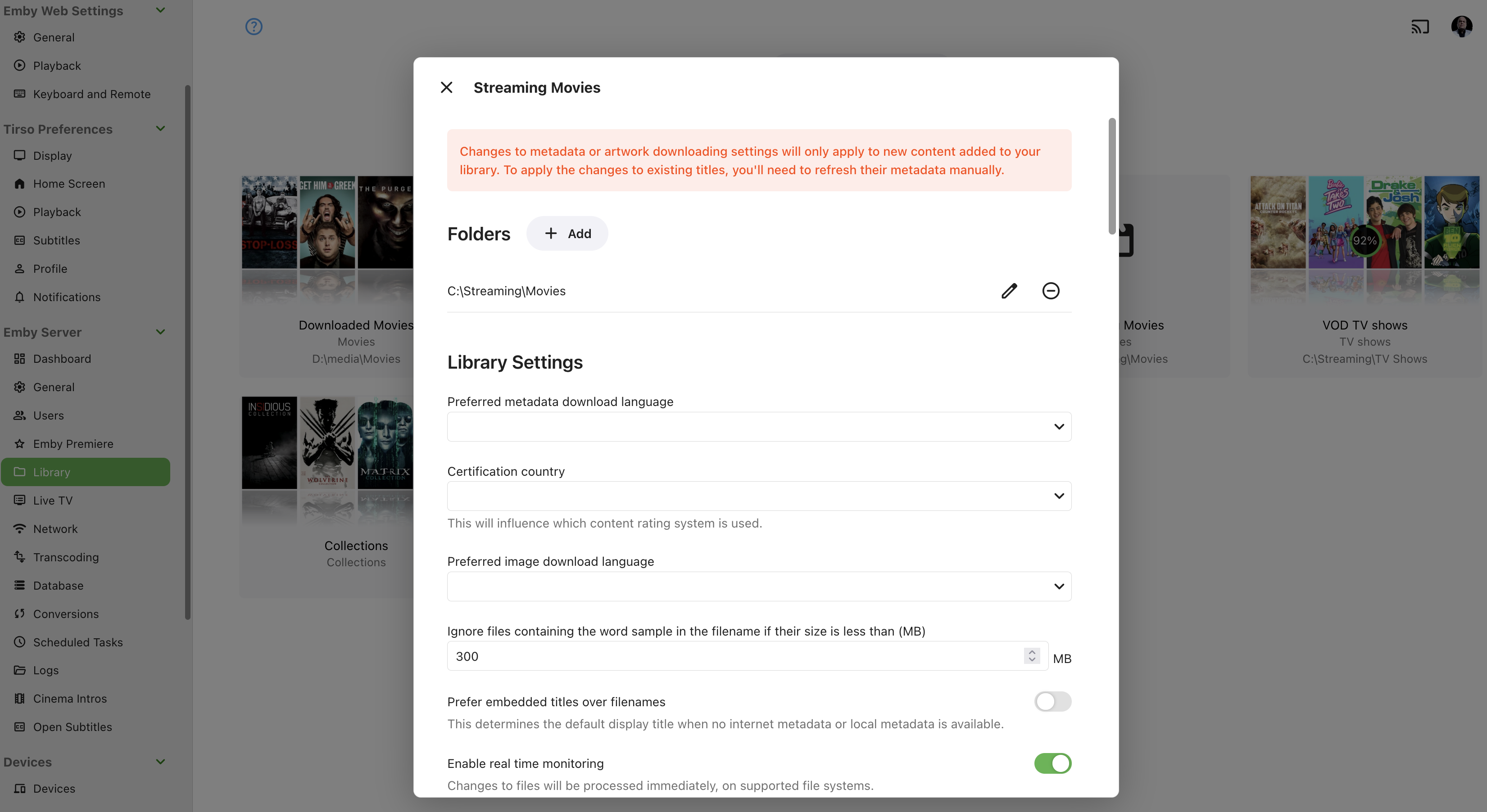
Task: Expand Preferred image download language dropdown
Action: (x=758, y=586)
